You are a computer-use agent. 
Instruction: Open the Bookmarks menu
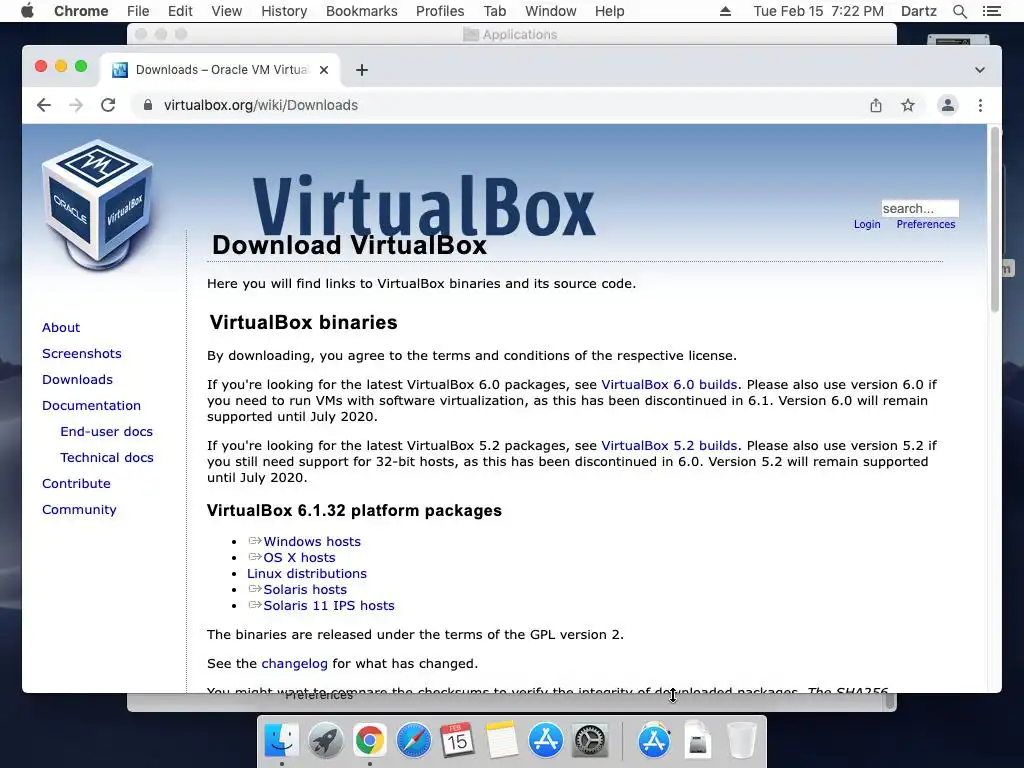click(x=362, y=11)
